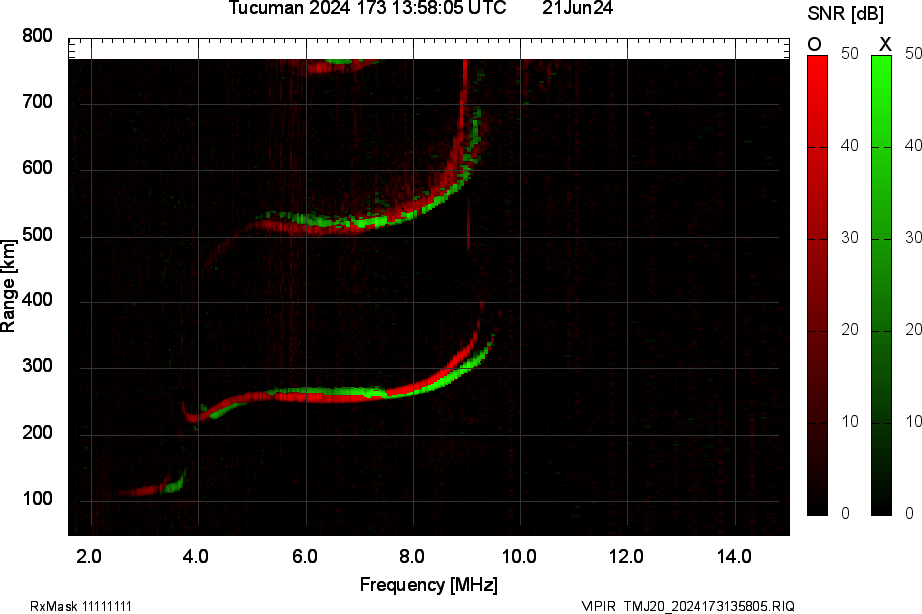Click the 'RxMask 11111111' footer text

81,606
